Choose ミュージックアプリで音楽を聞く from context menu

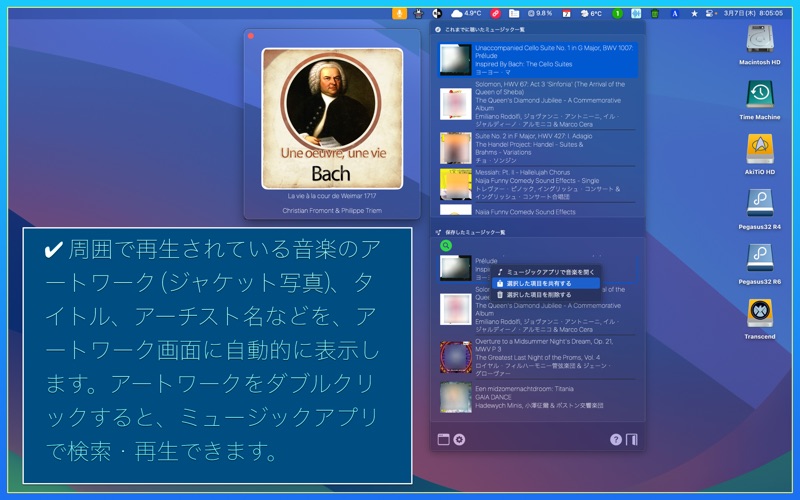point(546,272)
